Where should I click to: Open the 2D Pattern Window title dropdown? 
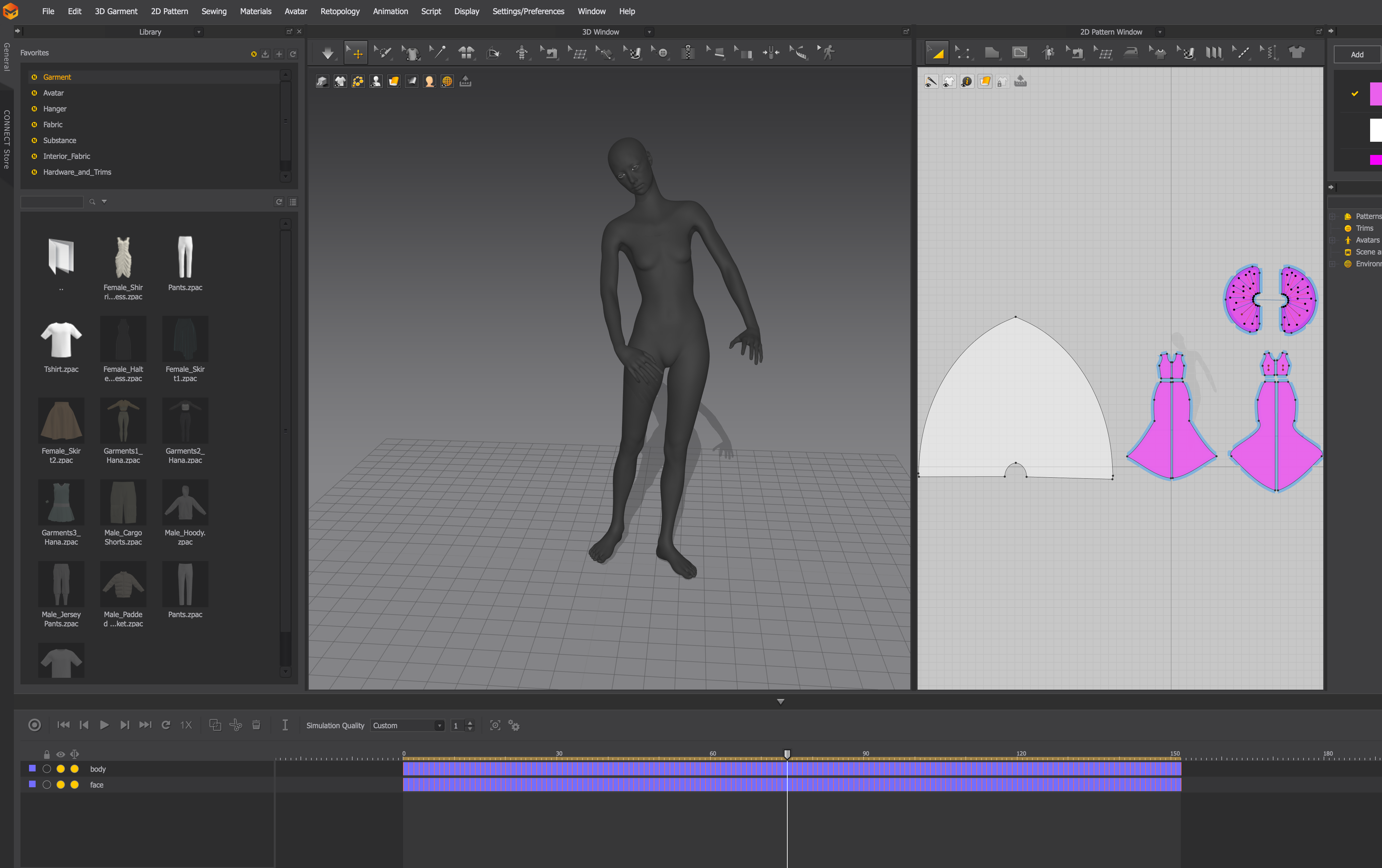point(1159,32)
